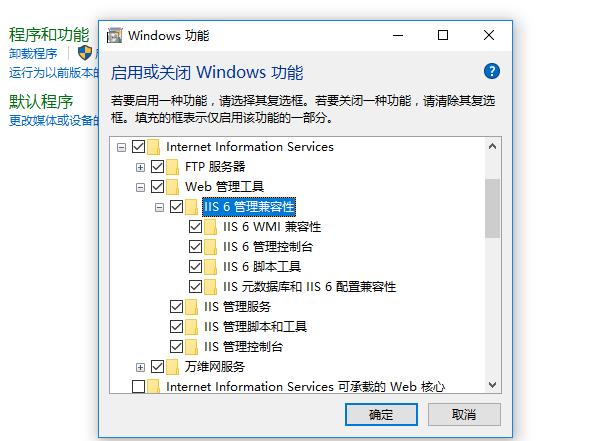Uncheck the IIS 6 WMI 兼容性 checkbox
This screenshot has height=441, width=600.
(195, 227)
